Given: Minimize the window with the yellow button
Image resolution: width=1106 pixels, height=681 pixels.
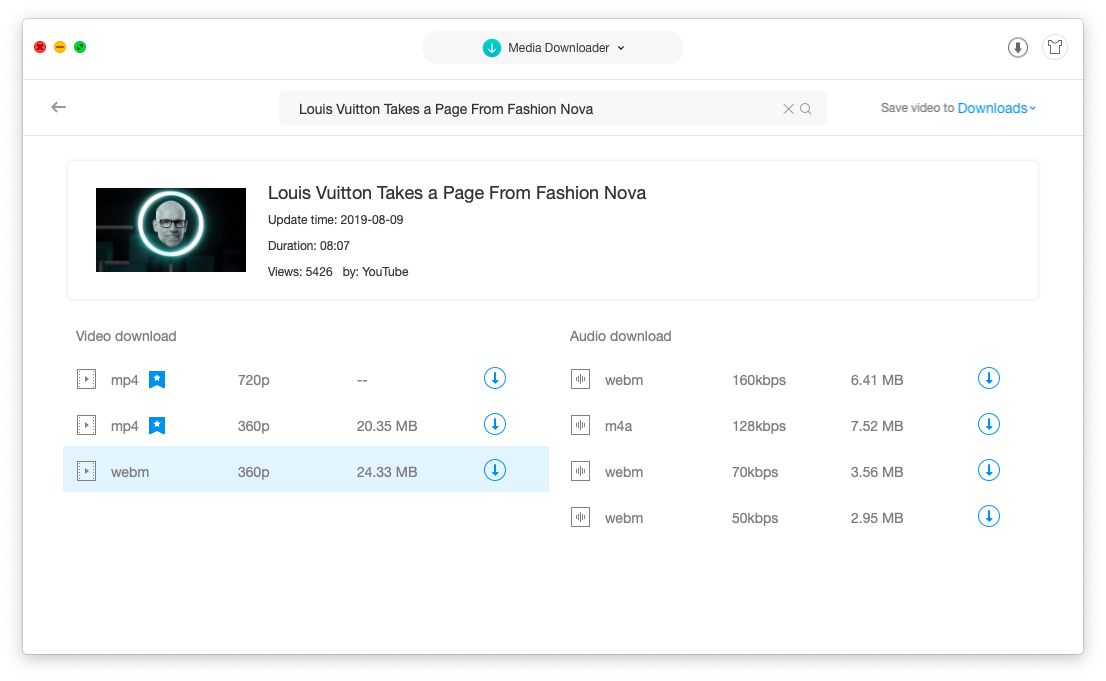Looking at the screenshot, I should pyautogui.click(x=60, y=47).
